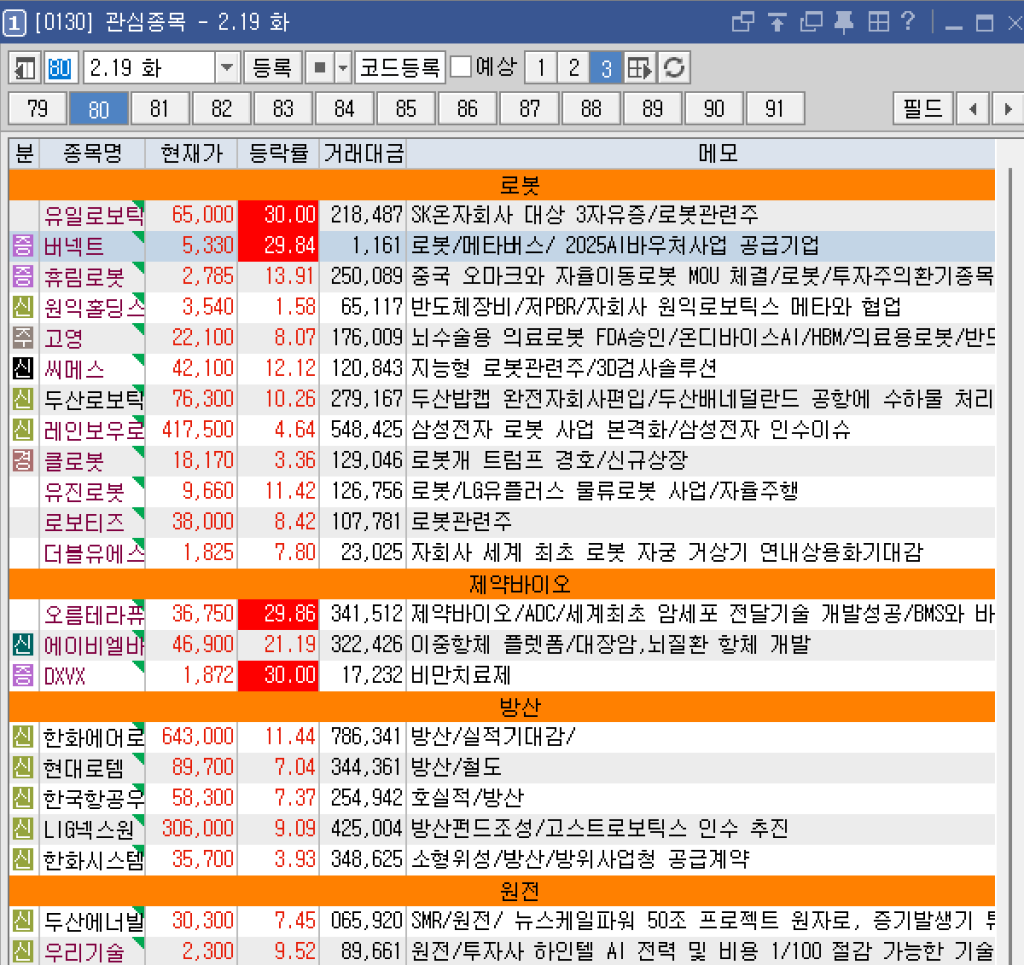
Task: Select view mode 3 button
Action: point(606,67)
